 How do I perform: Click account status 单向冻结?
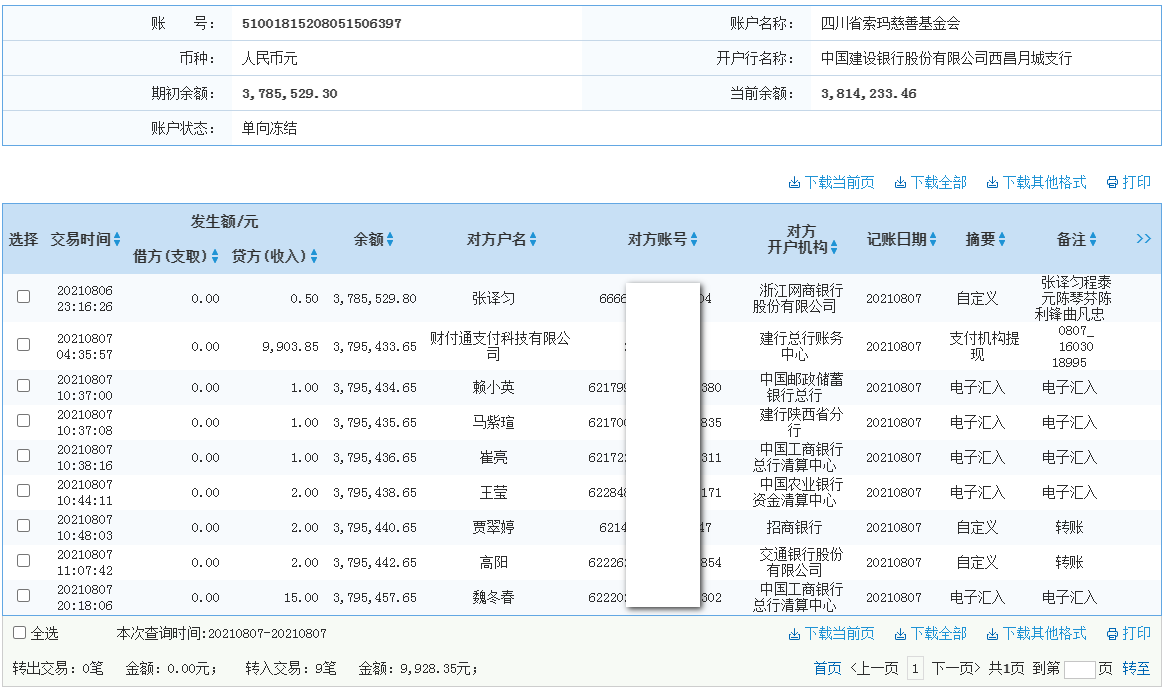[x=269, y=129]
